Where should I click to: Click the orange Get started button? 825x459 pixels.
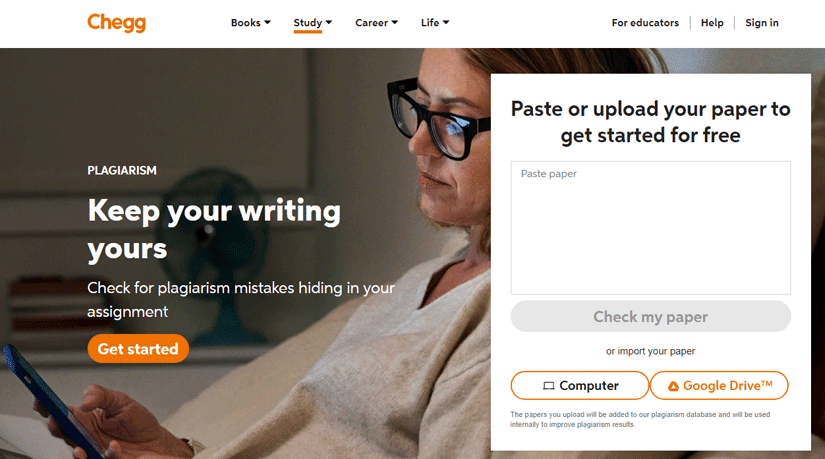[138, 348]
